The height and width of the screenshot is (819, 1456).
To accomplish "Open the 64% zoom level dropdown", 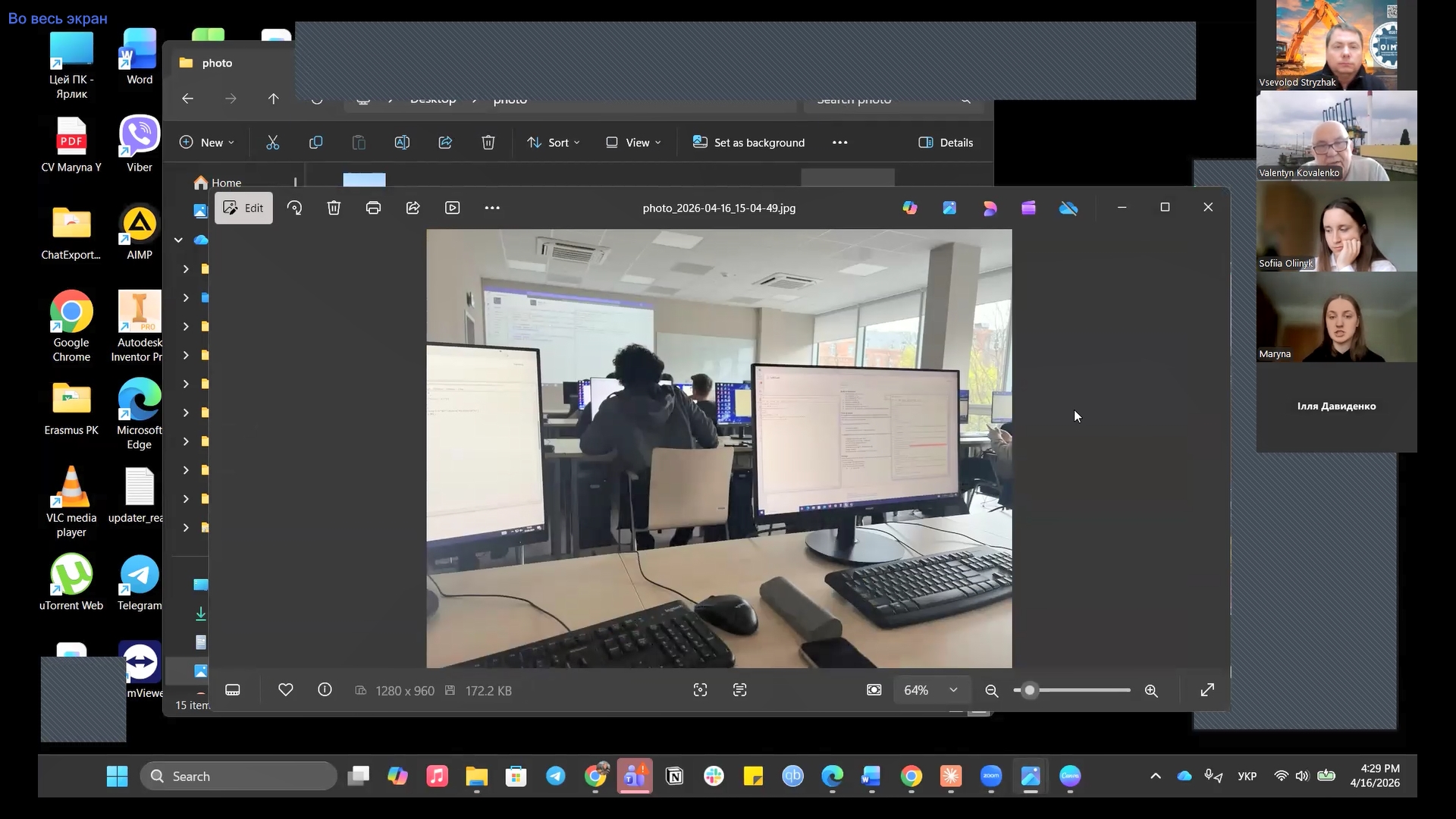I will pos(930,690).
